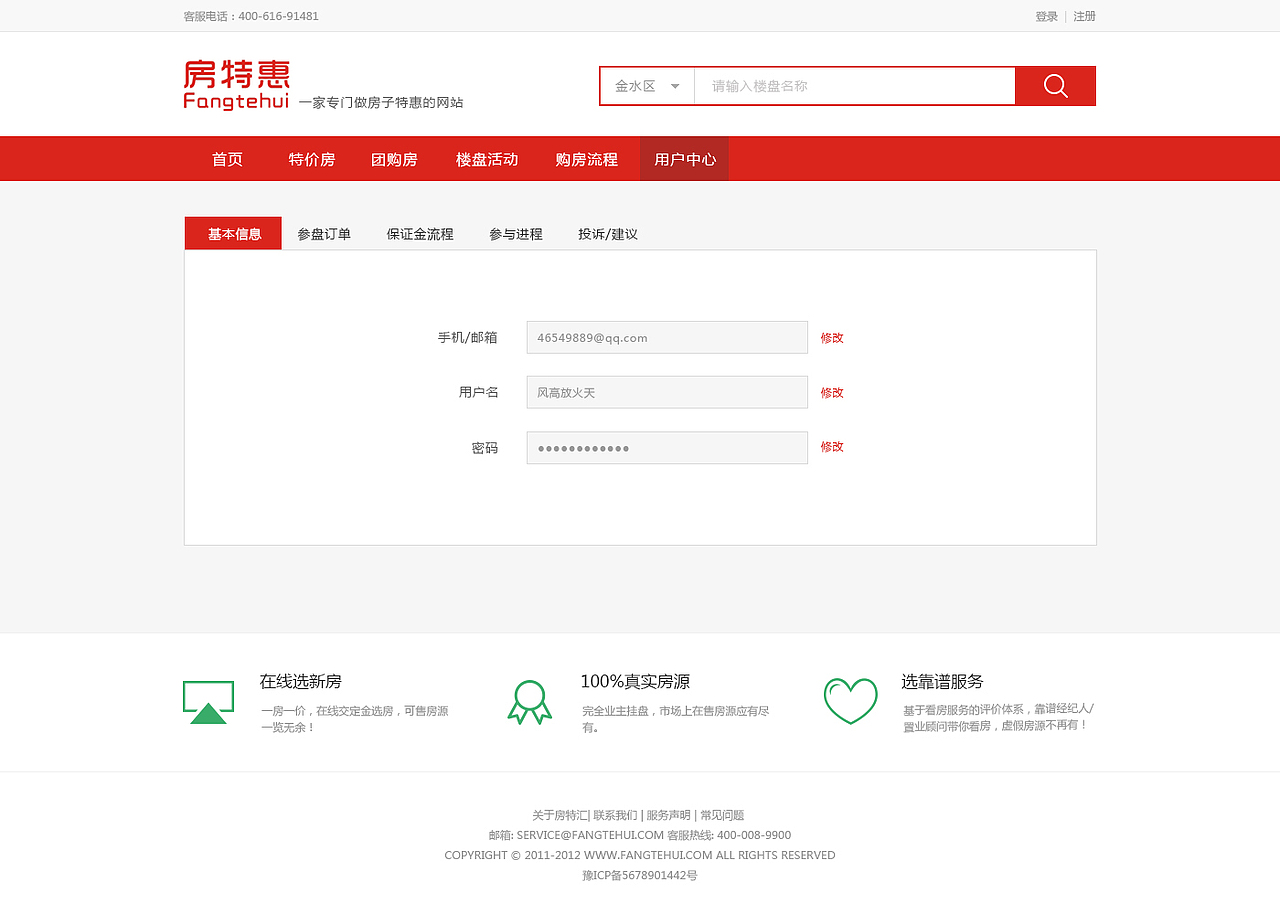Screen dimensions: 1280x914
Task: Click the 联系我们 footer link
Action: tap(614, 815)
